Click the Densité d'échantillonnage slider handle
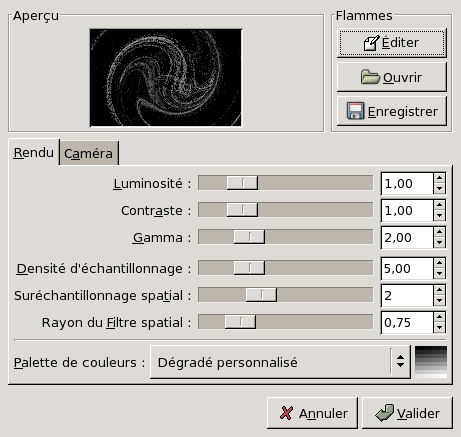Screen dimensions: 461x437 click(x=249, y=268)
